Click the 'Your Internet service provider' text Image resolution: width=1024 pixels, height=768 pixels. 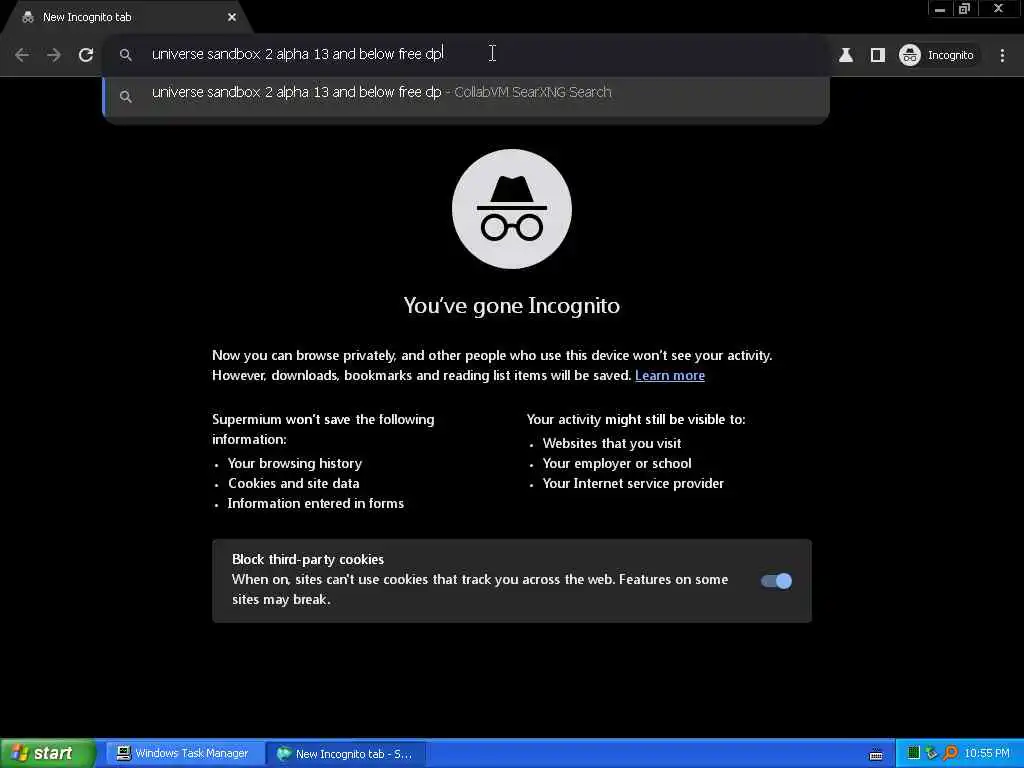coord(633,483)
